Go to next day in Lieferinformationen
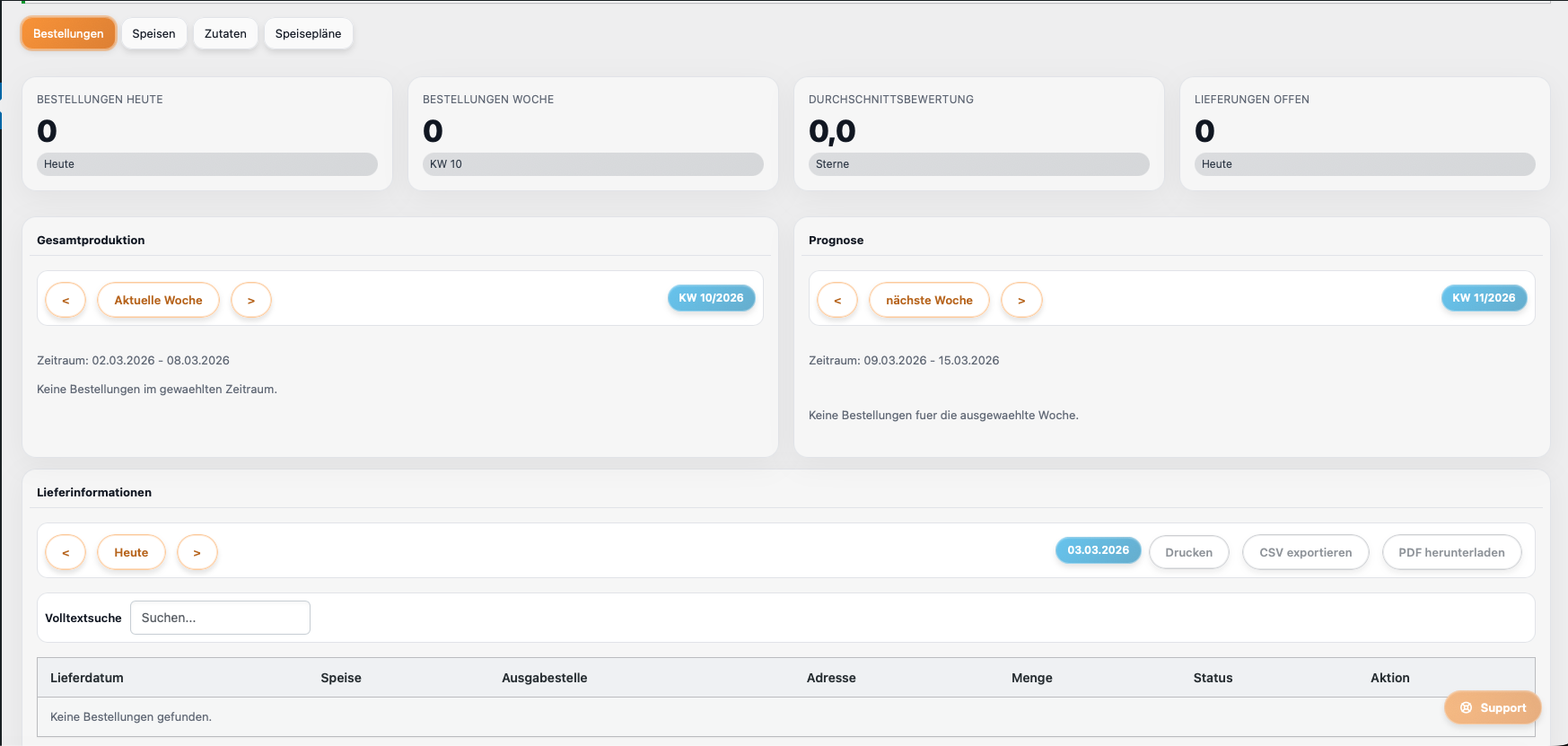Viewport: 1568px width, 746px height. (x=197, y=552)
